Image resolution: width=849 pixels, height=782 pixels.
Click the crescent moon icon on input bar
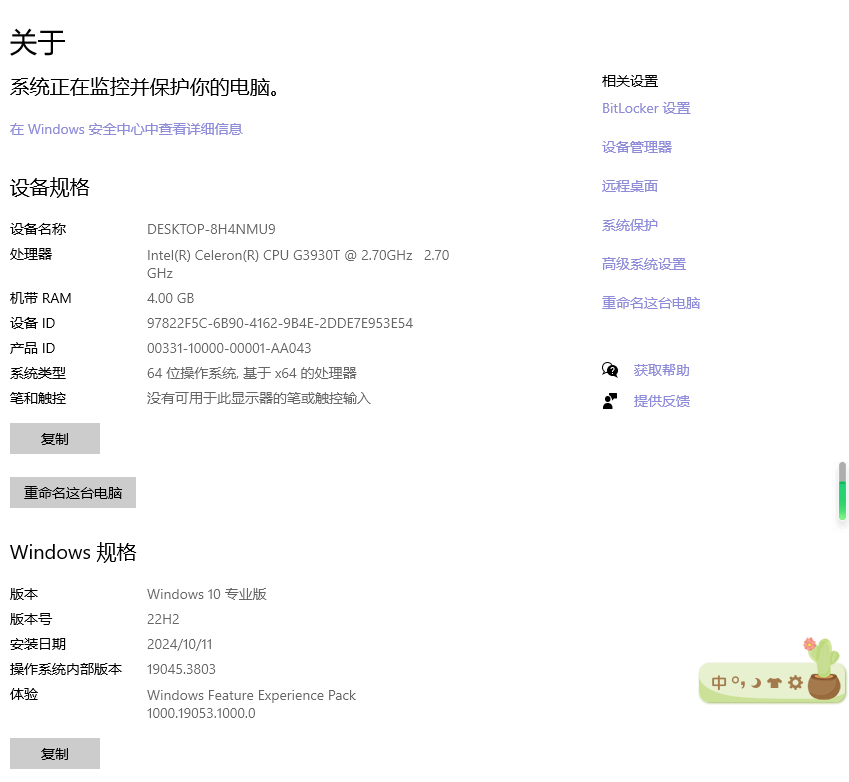point(756,683)
